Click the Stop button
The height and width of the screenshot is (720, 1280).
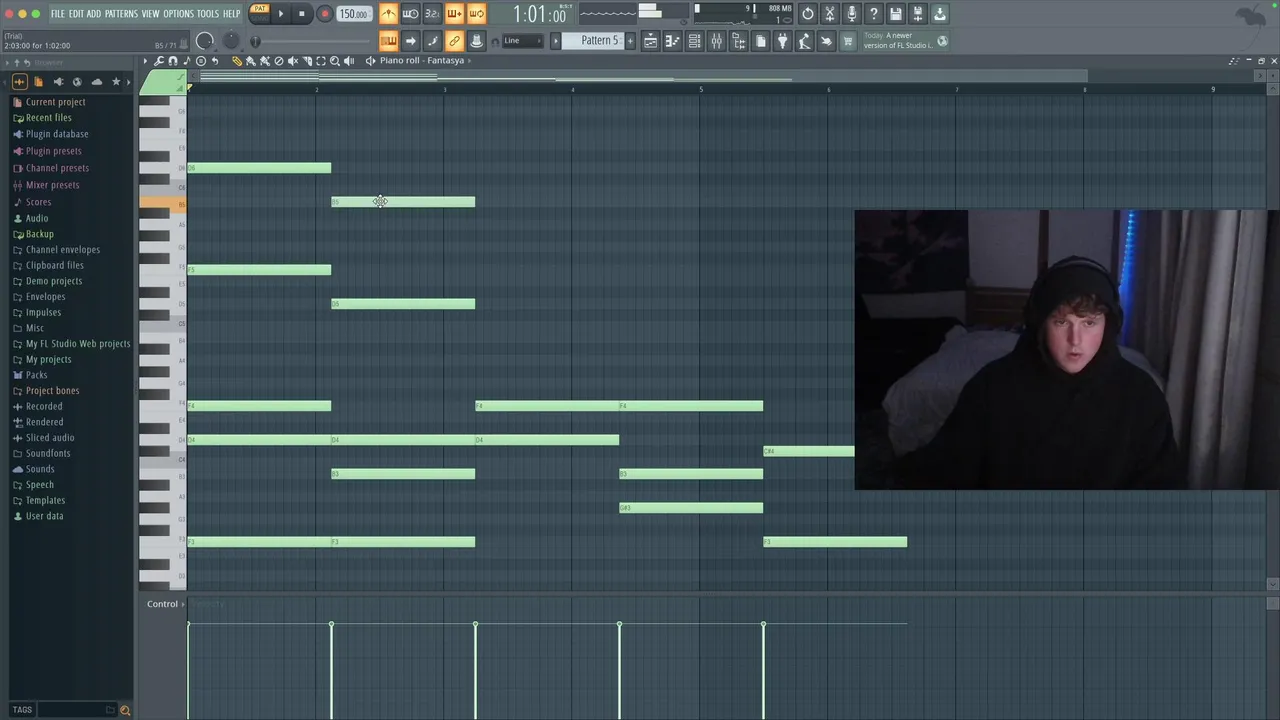pos(301,14)
